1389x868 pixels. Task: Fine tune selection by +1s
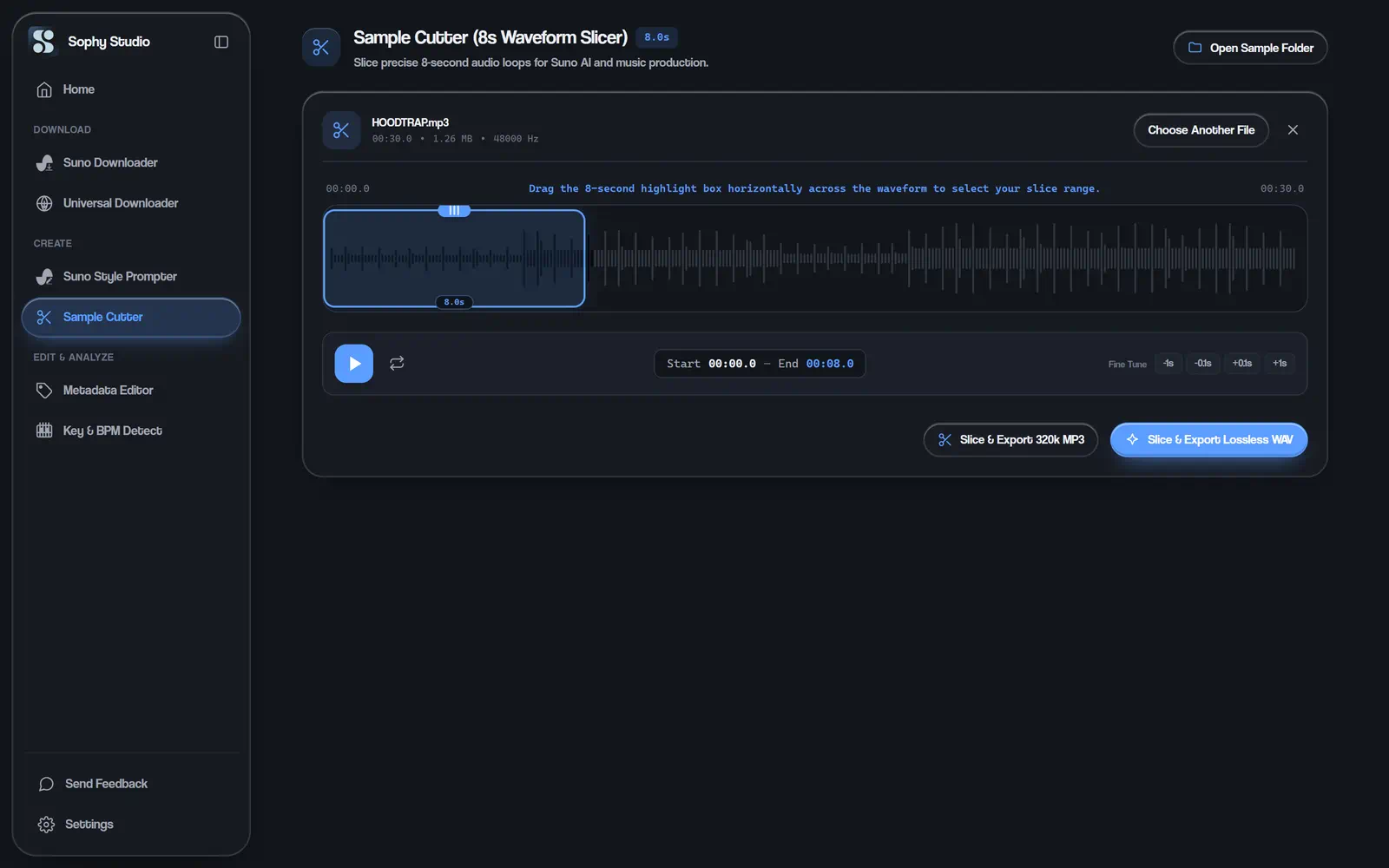pos(1280,364)
